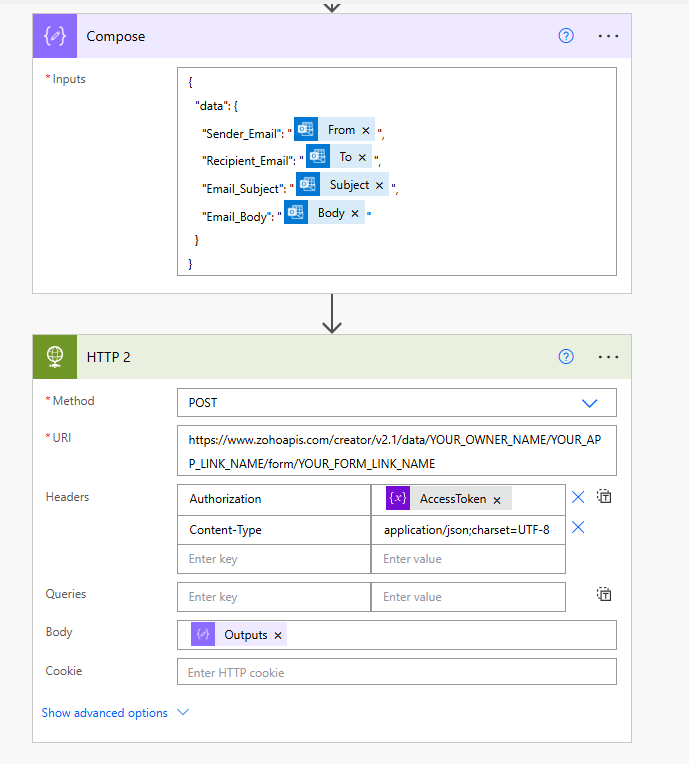This screenshot has height=764, width=689.
Task: Open the Method dropdown showing POST
Action: coord(397,402)
